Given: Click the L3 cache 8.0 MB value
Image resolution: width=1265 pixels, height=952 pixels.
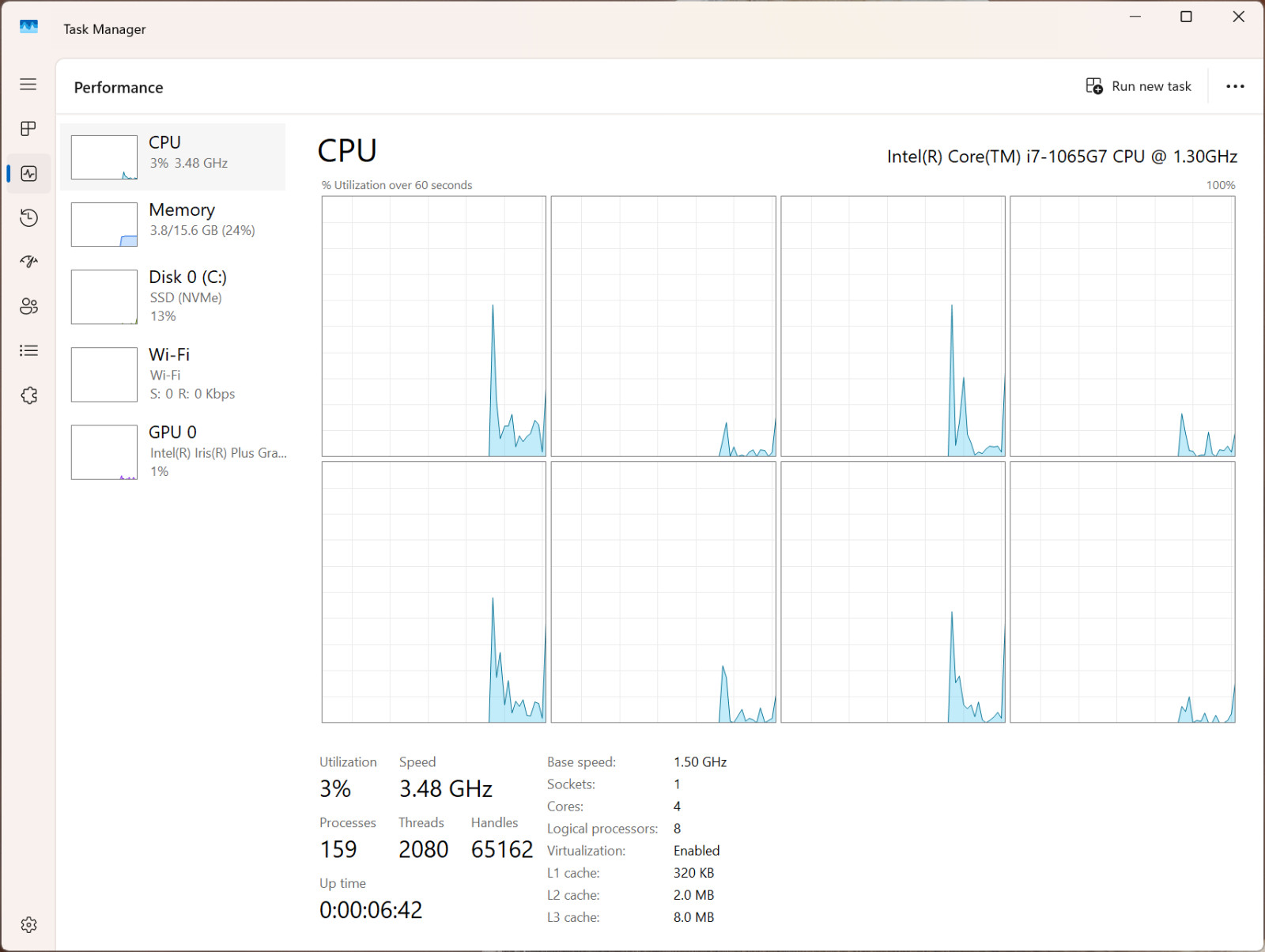Looking at the screenshot, I should 693,917.
